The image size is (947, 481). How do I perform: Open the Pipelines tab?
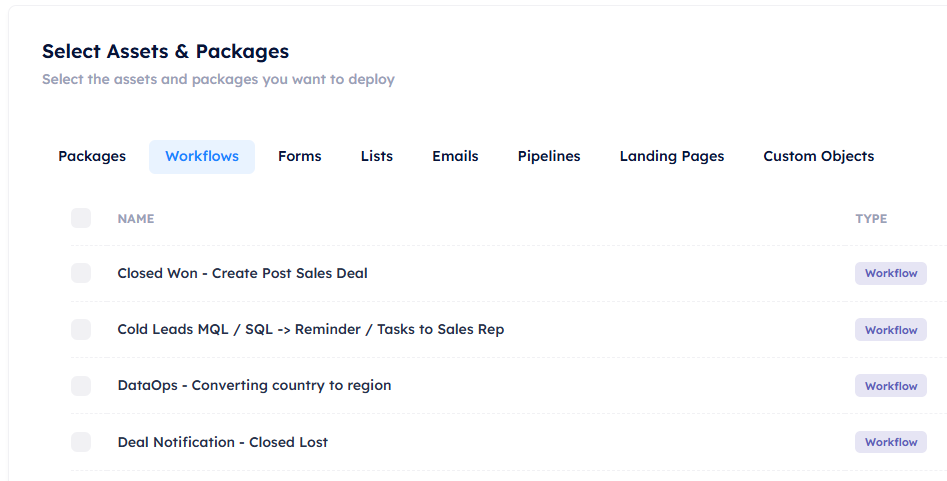(x=549, y=156)
